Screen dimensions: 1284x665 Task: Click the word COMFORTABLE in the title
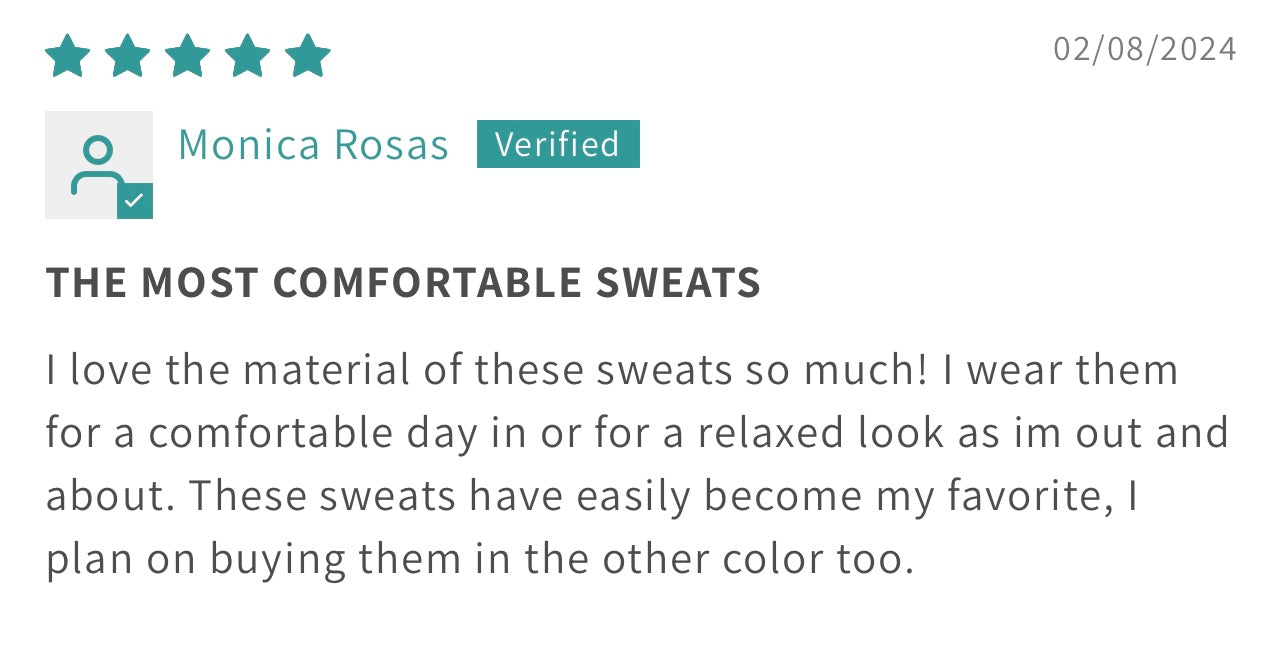coord(429,283)
